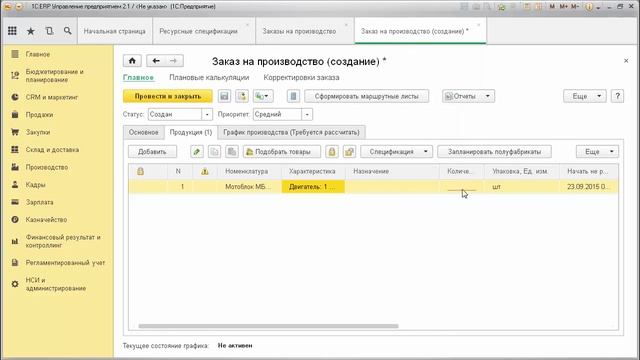
Task: Open Create based on dropdown icon
Action: (262, 96)
